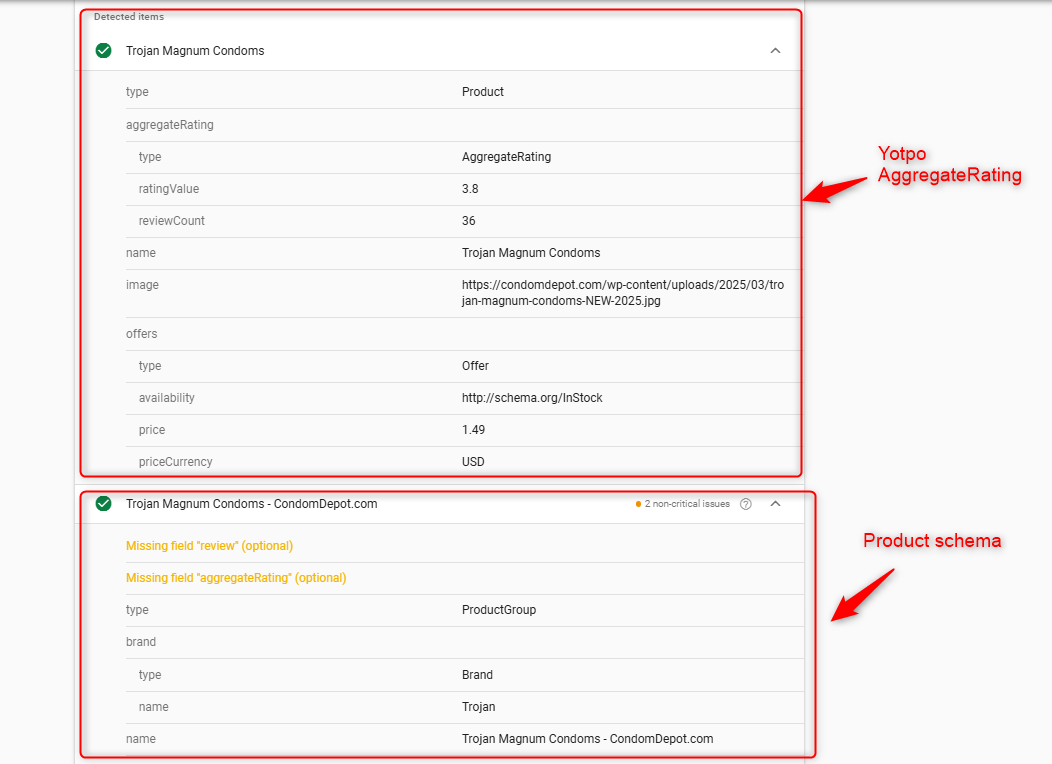Screen dimensions: 1052x764
Task: Select bottom name value 'Trojan Magnum Condoms - CondomDepot.com'
Action: tap(587, 739)
